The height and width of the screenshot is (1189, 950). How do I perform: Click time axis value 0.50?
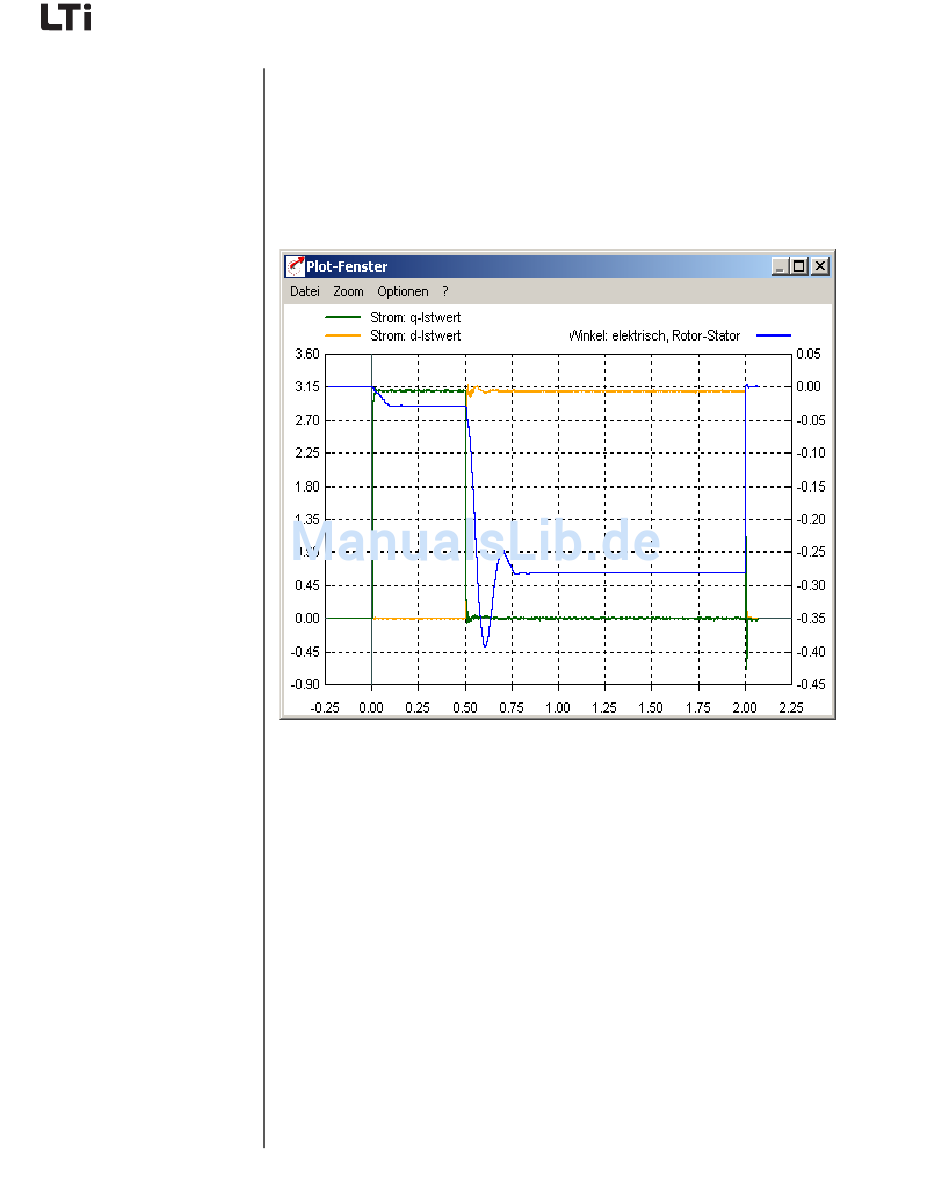(x=466, y=707)
